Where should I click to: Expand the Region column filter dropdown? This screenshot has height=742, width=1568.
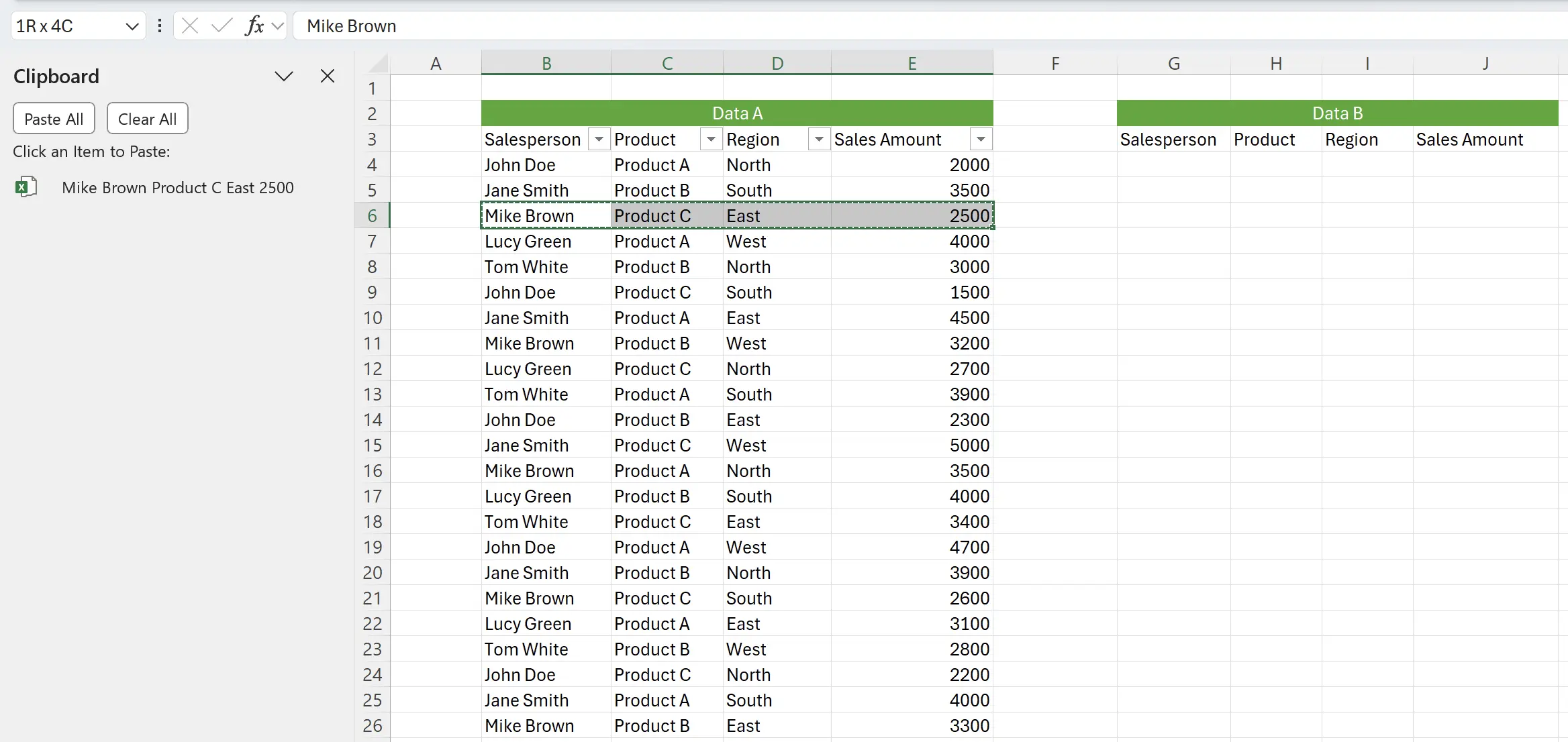point(818,140)
